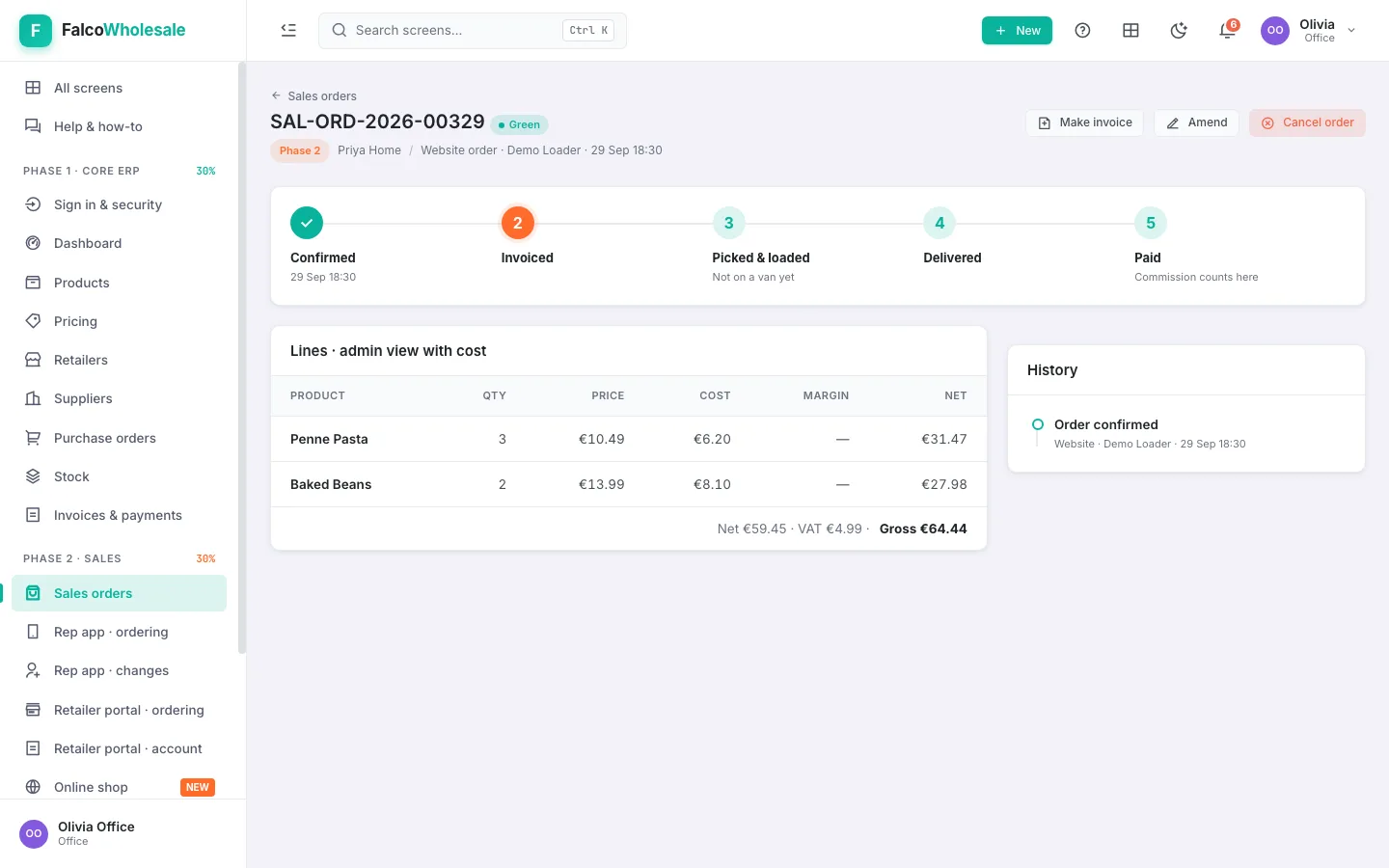This screenshot has width=1389, height=868.
Task: Go back to Sales orders
Action: coord(314,95)
